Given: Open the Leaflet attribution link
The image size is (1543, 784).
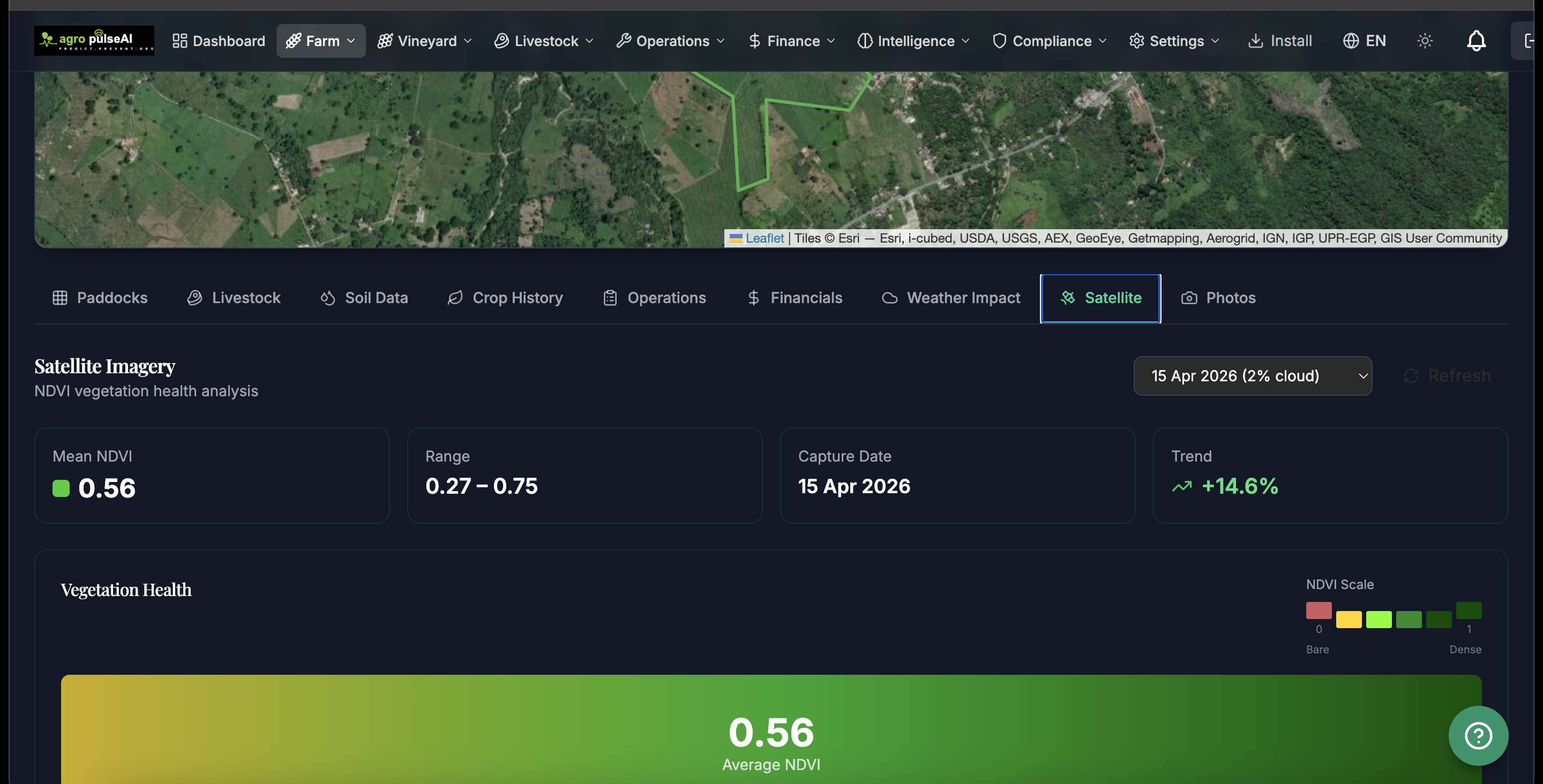Looking at the screenshot, I should [765, 238].
